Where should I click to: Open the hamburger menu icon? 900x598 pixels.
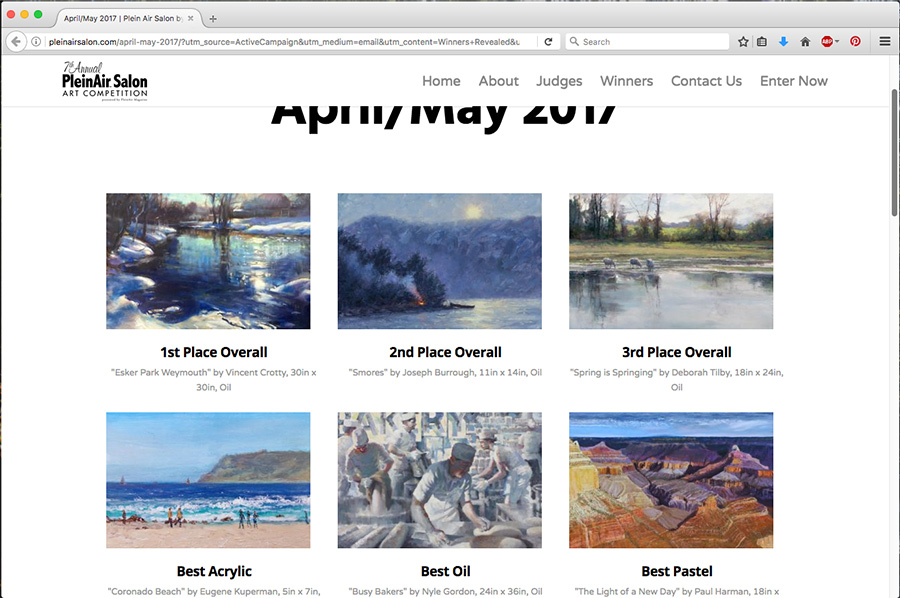[885, 41]
